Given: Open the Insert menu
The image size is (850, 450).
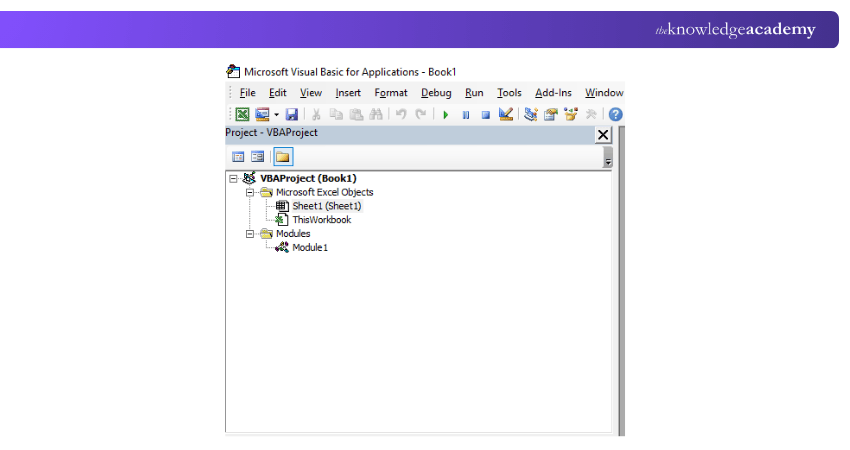Looking at the screenshot, I should 348,93.
